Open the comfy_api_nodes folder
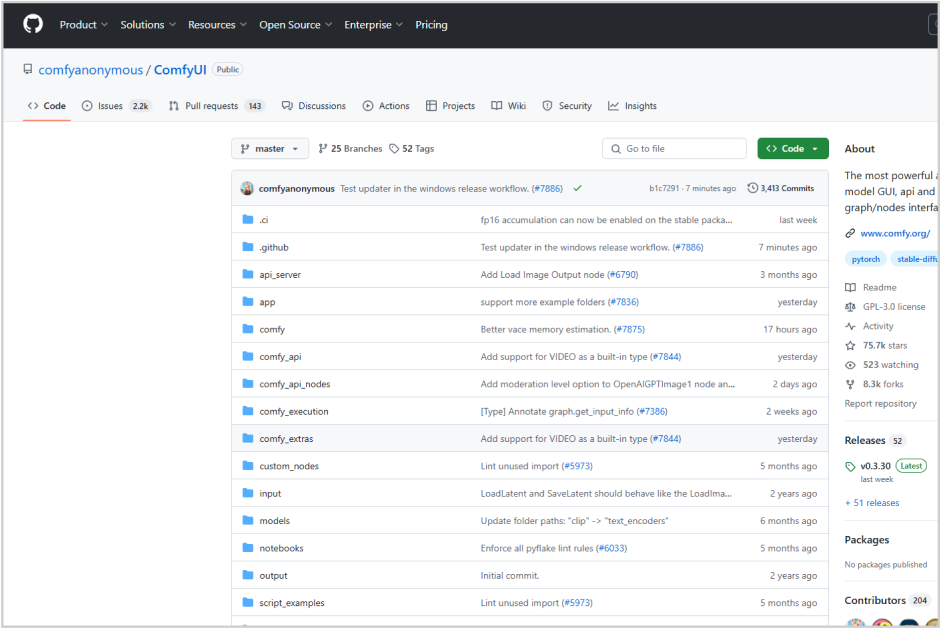This screenshot has width=940, height=628. click(x=295, y=384)
